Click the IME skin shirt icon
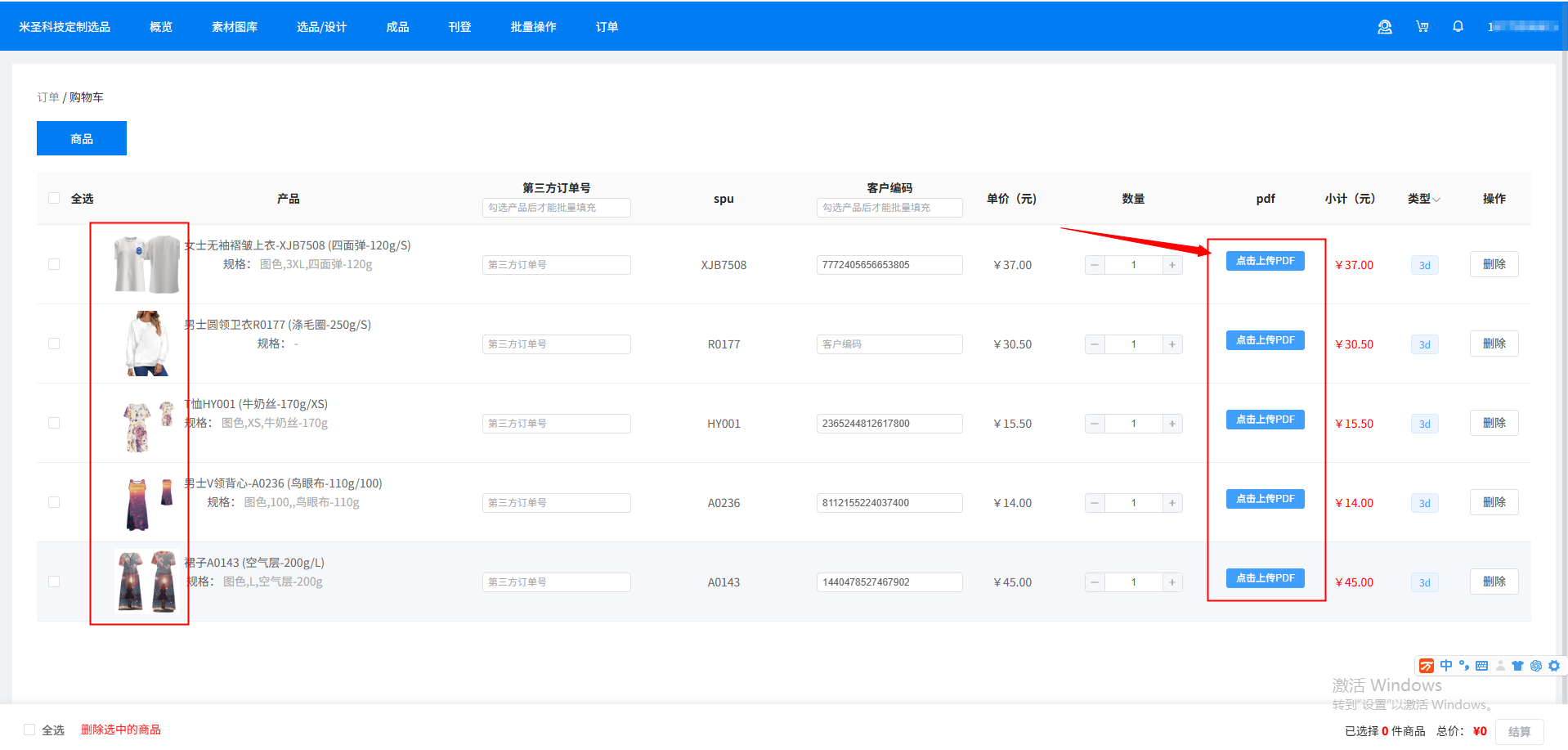 pyautogui.click(x=1517, y=666)
